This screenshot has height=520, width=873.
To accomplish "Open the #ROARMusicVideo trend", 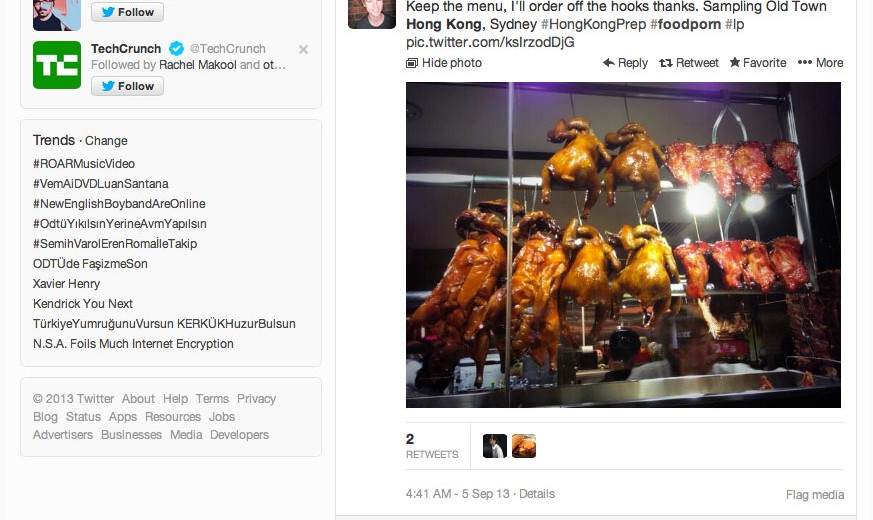I will click(84, 164).
